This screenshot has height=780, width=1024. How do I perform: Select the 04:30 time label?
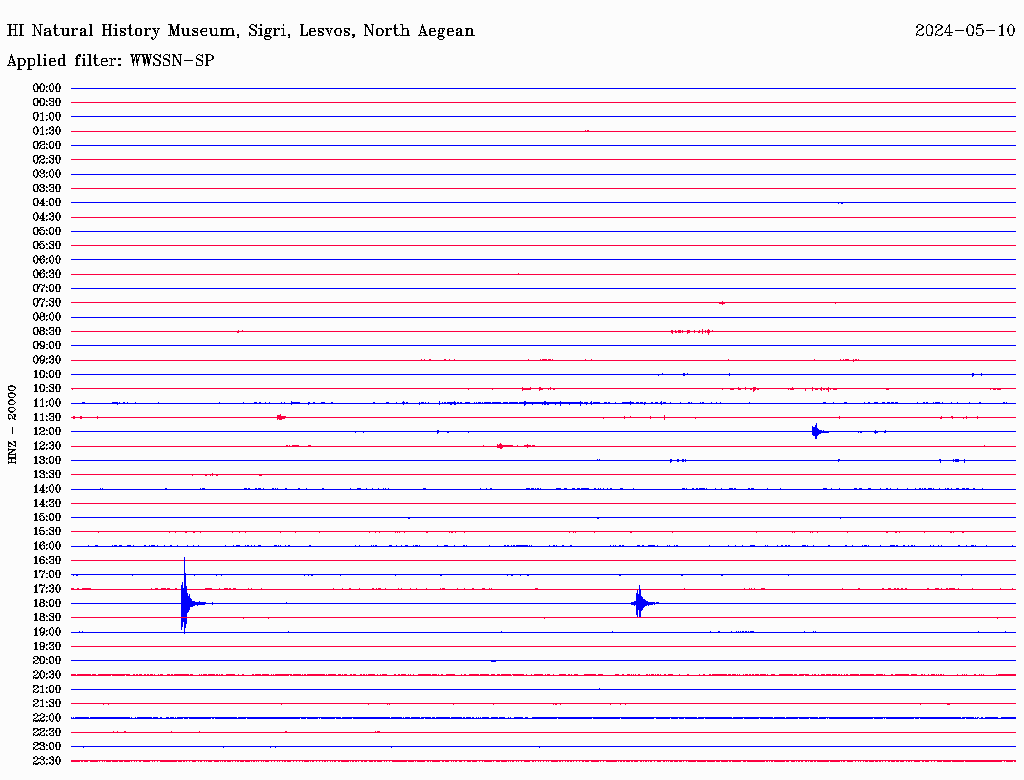click(x=47, y=217)
